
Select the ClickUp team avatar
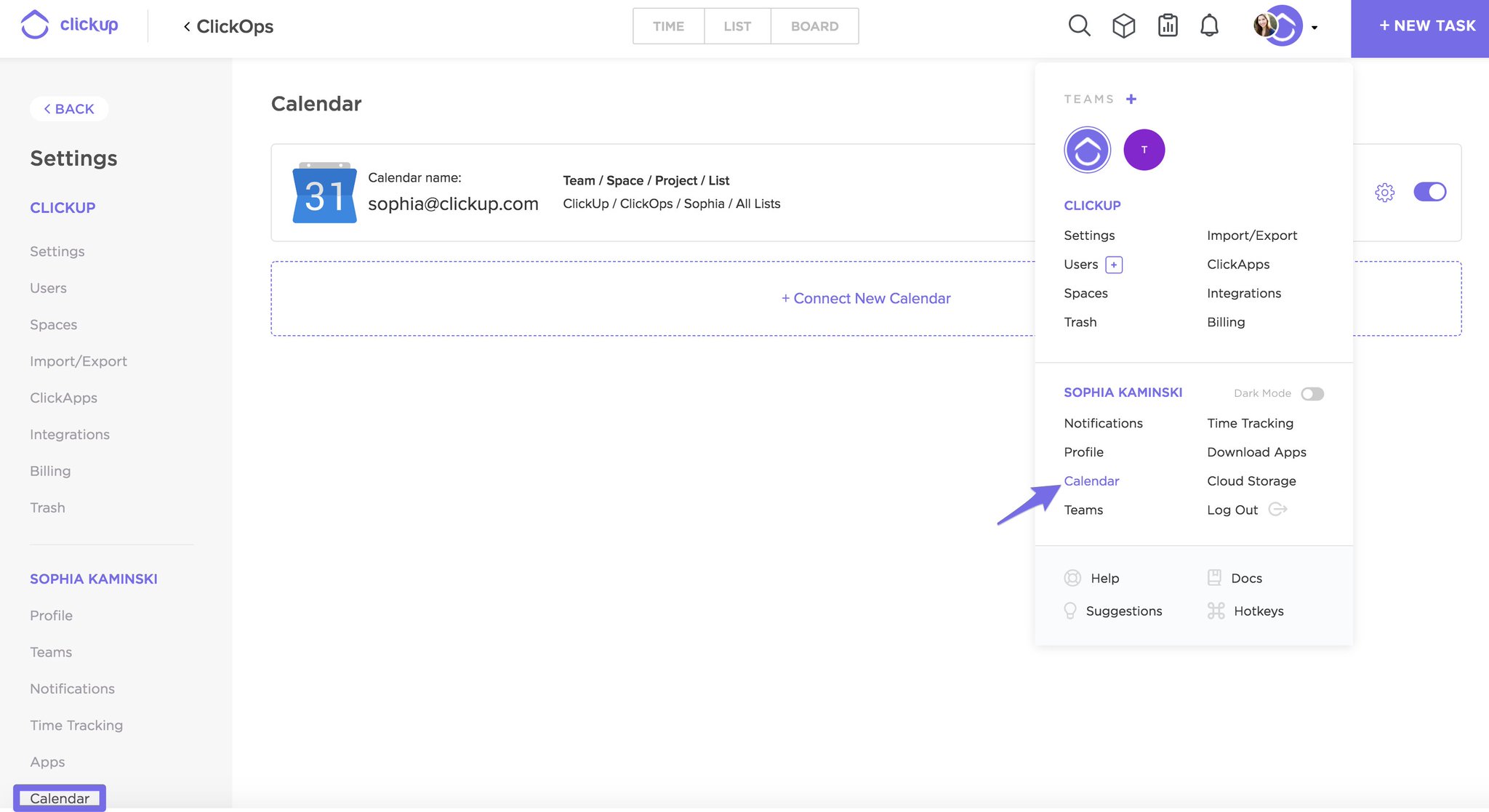[1087, 150]
